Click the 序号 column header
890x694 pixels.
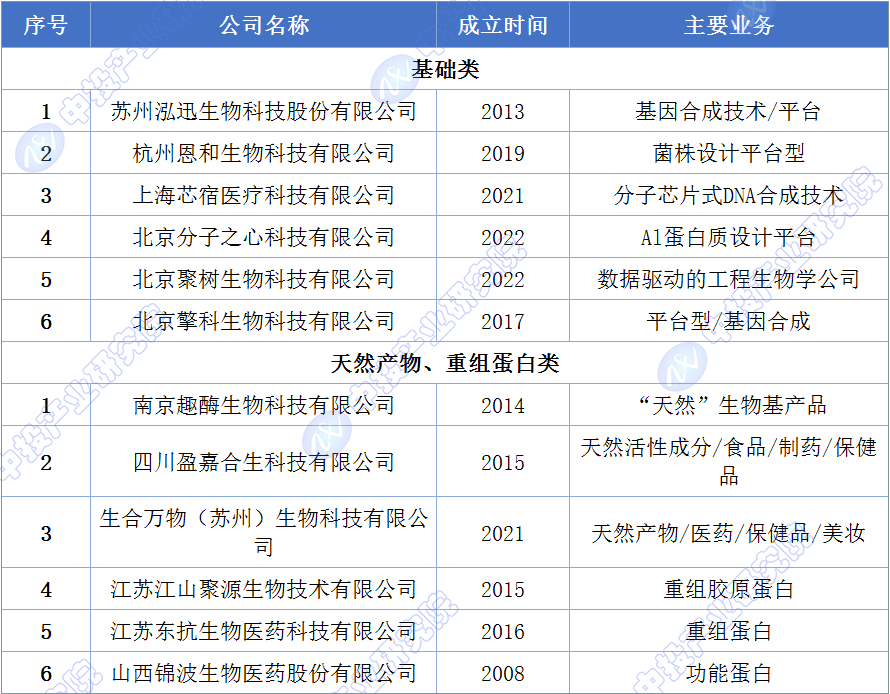click(46, 26)
